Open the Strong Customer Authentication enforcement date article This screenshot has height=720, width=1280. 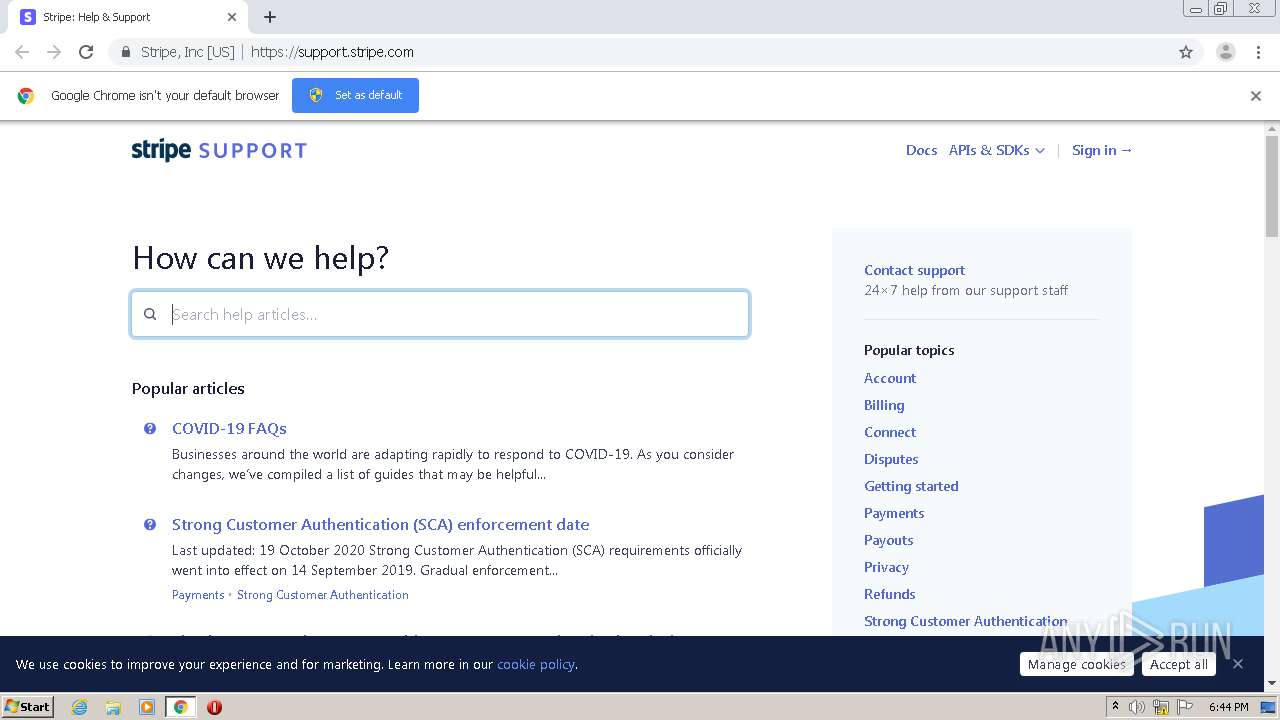[380, 524]
